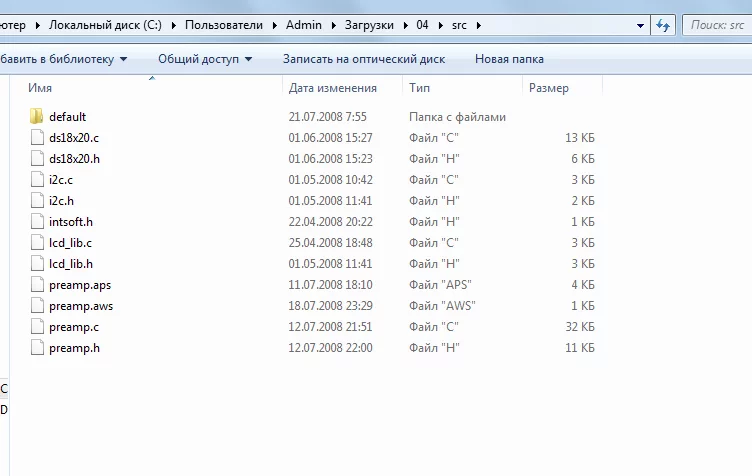Screen dimensions: 752x476
Task: Open the add-to-library dropdown menu
Action: (x=64, y=59)
